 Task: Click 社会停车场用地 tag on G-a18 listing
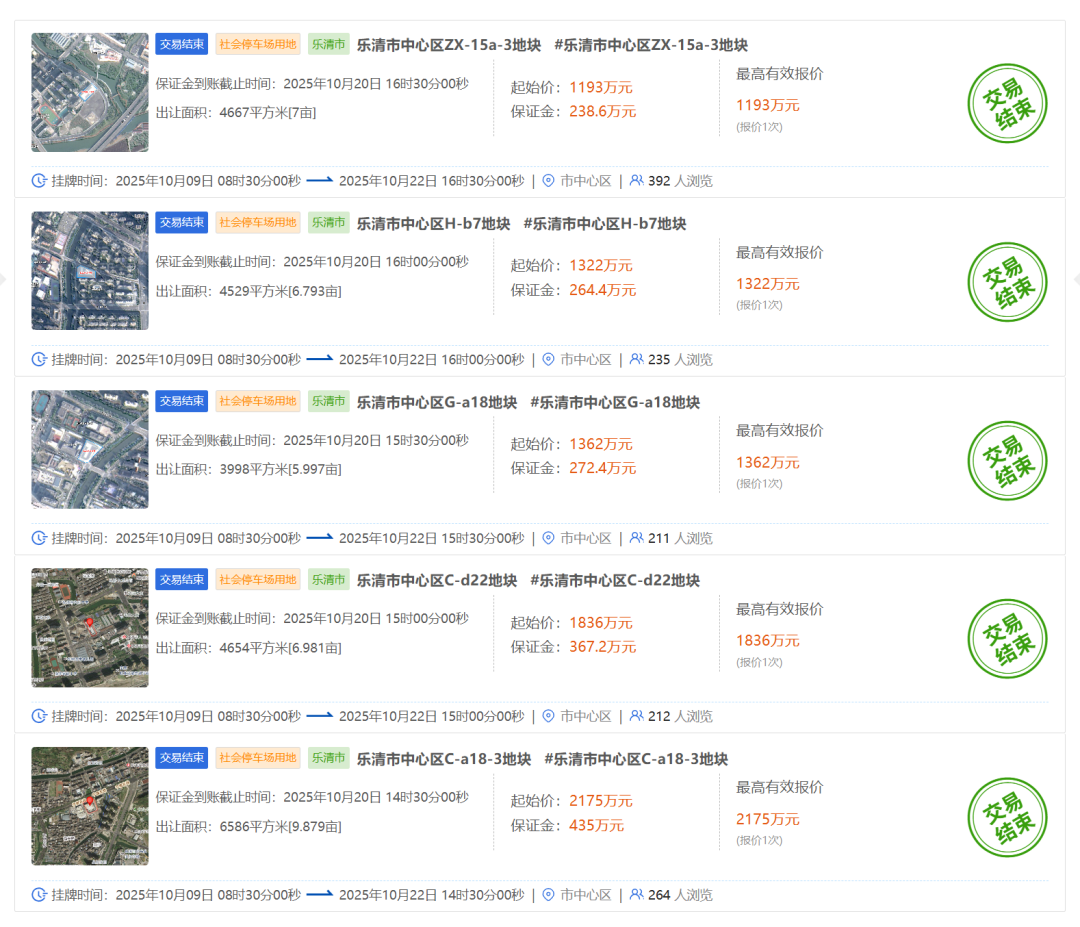(258, 401)
